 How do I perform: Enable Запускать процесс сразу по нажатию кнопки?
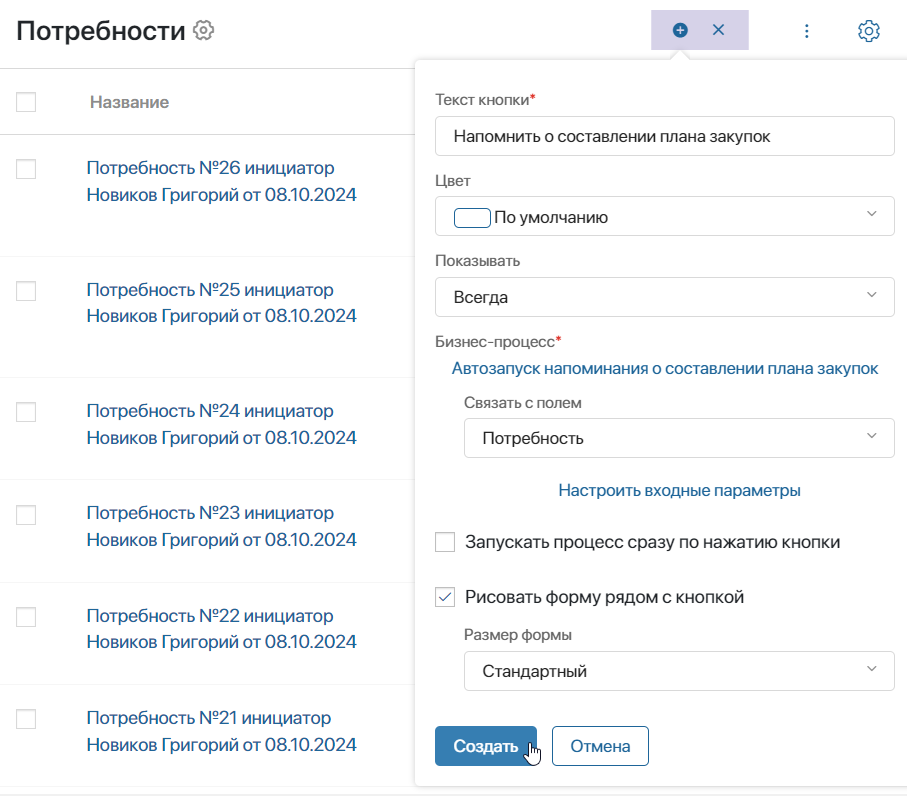click(445, 542)
